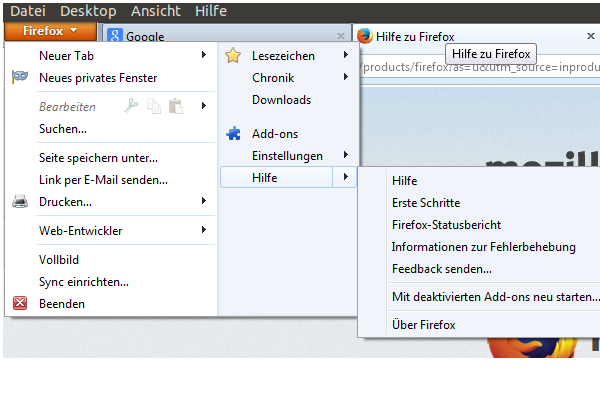Click the red X icon beside Beenden
This screenshot has height=400, width=600.
(x=20, y=303)
